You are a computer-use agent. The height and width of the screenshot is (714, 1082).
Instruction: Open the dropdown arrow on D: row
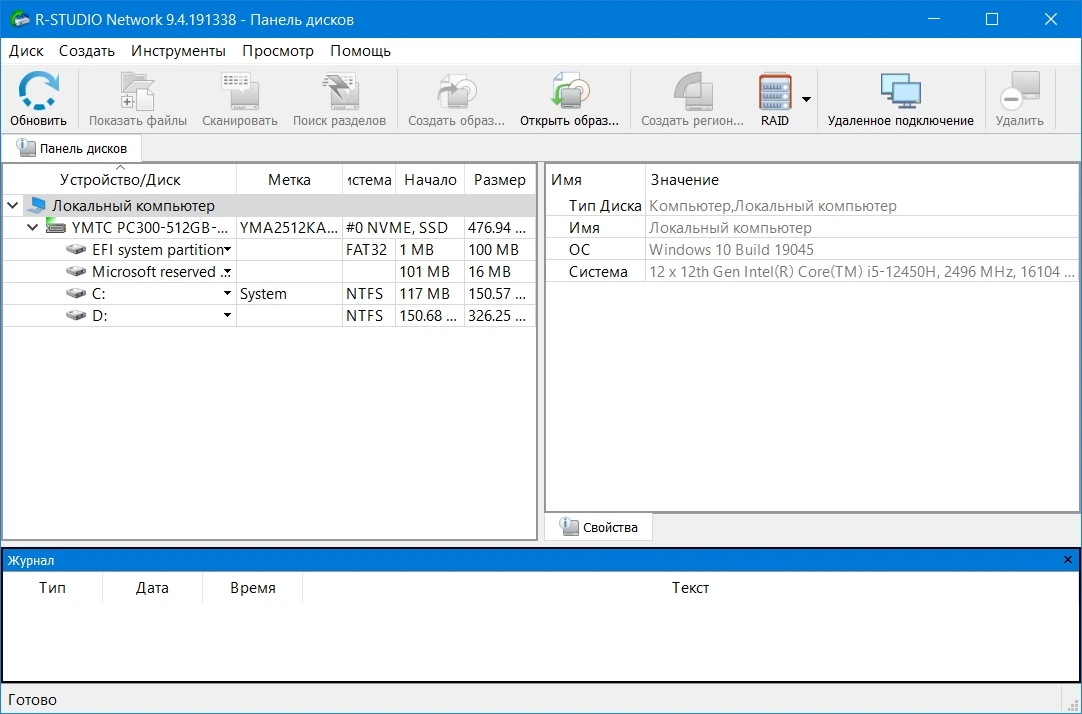[227, 316]
